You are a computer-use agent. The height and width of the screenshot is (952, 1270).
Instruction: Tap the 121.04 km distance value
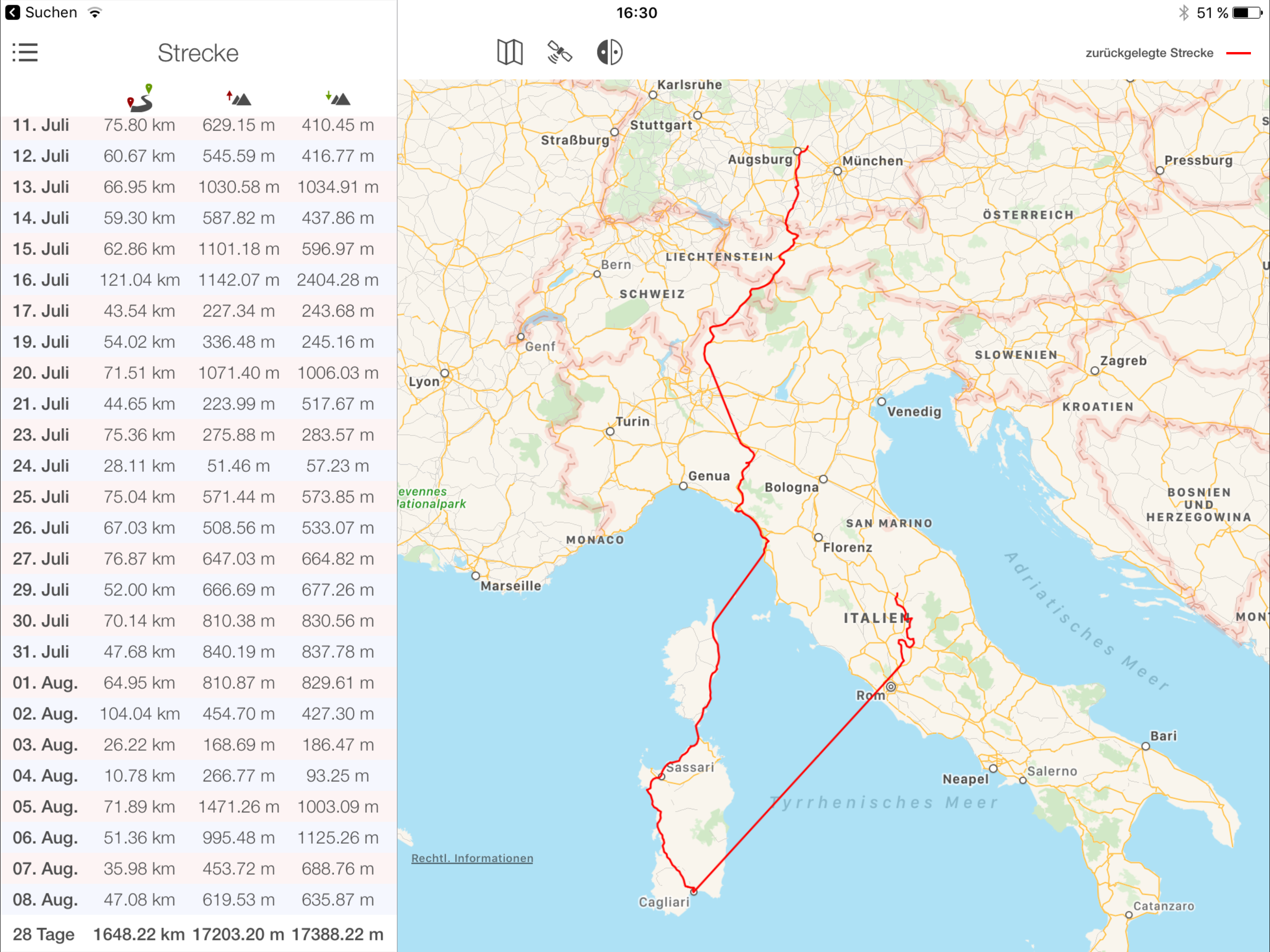click(x=139, y=280)
